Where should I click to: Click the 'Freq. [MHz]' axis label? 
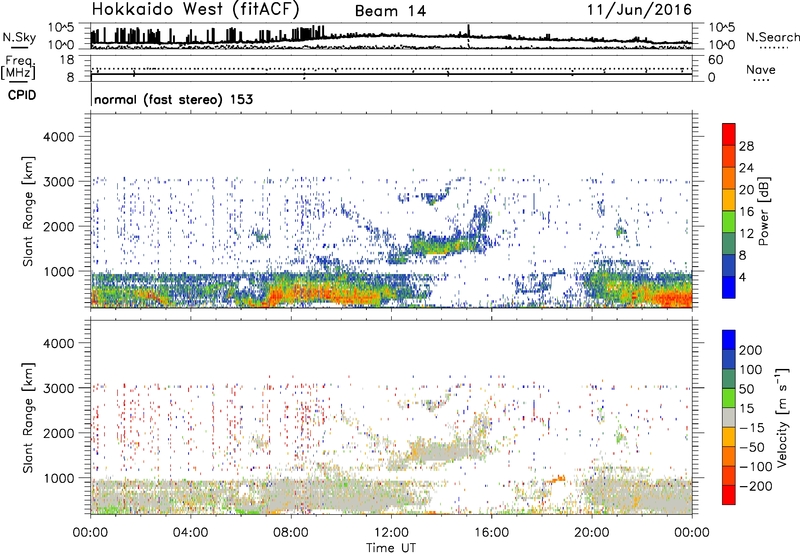click(18, 67)
